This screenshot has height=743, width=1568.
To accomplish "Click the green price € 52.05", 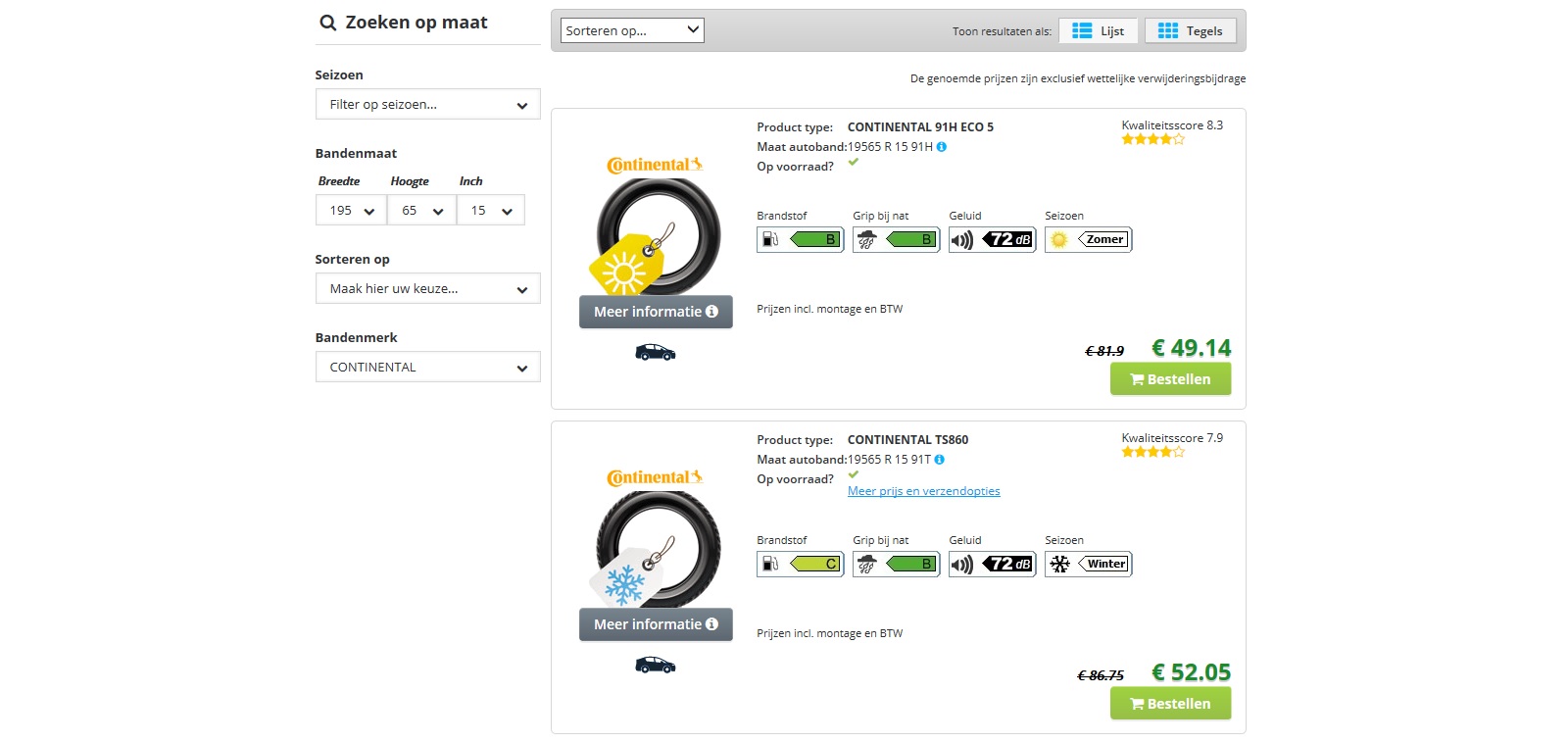I will [1191, 672].
